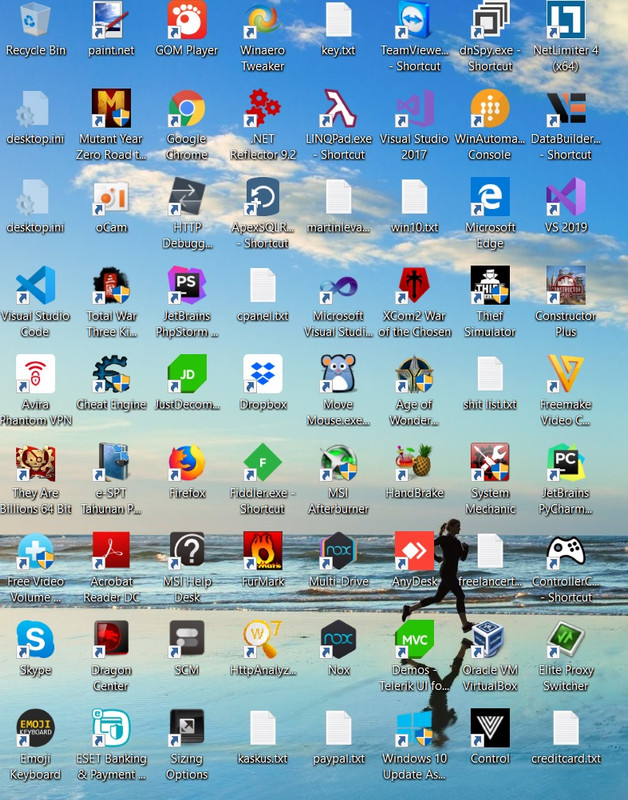Click the FurMark icon
Viewport: 628px width, 800px height.
(262, 551)
